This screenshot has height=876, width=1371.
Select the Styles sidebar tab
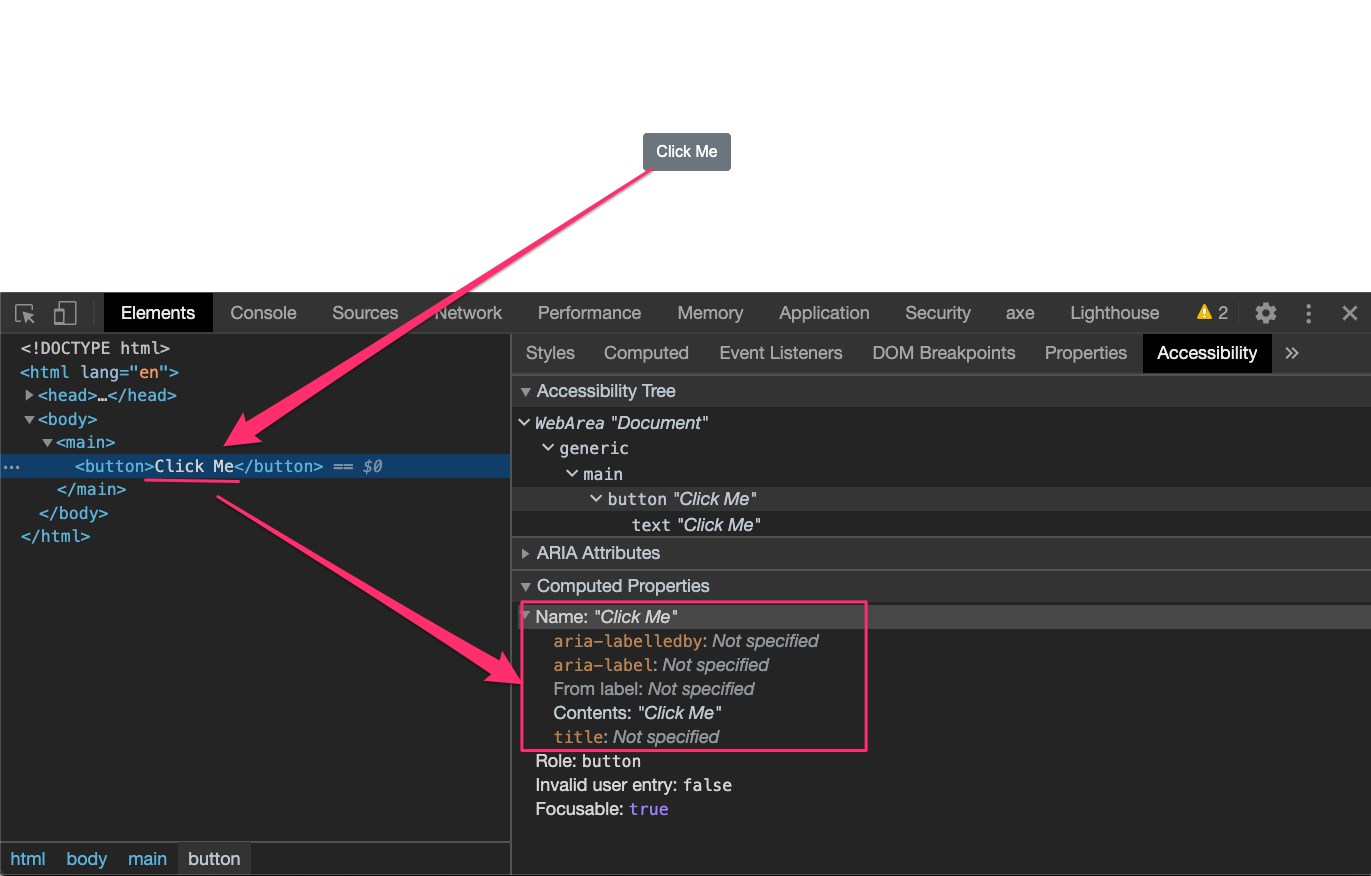pos(550,353)
